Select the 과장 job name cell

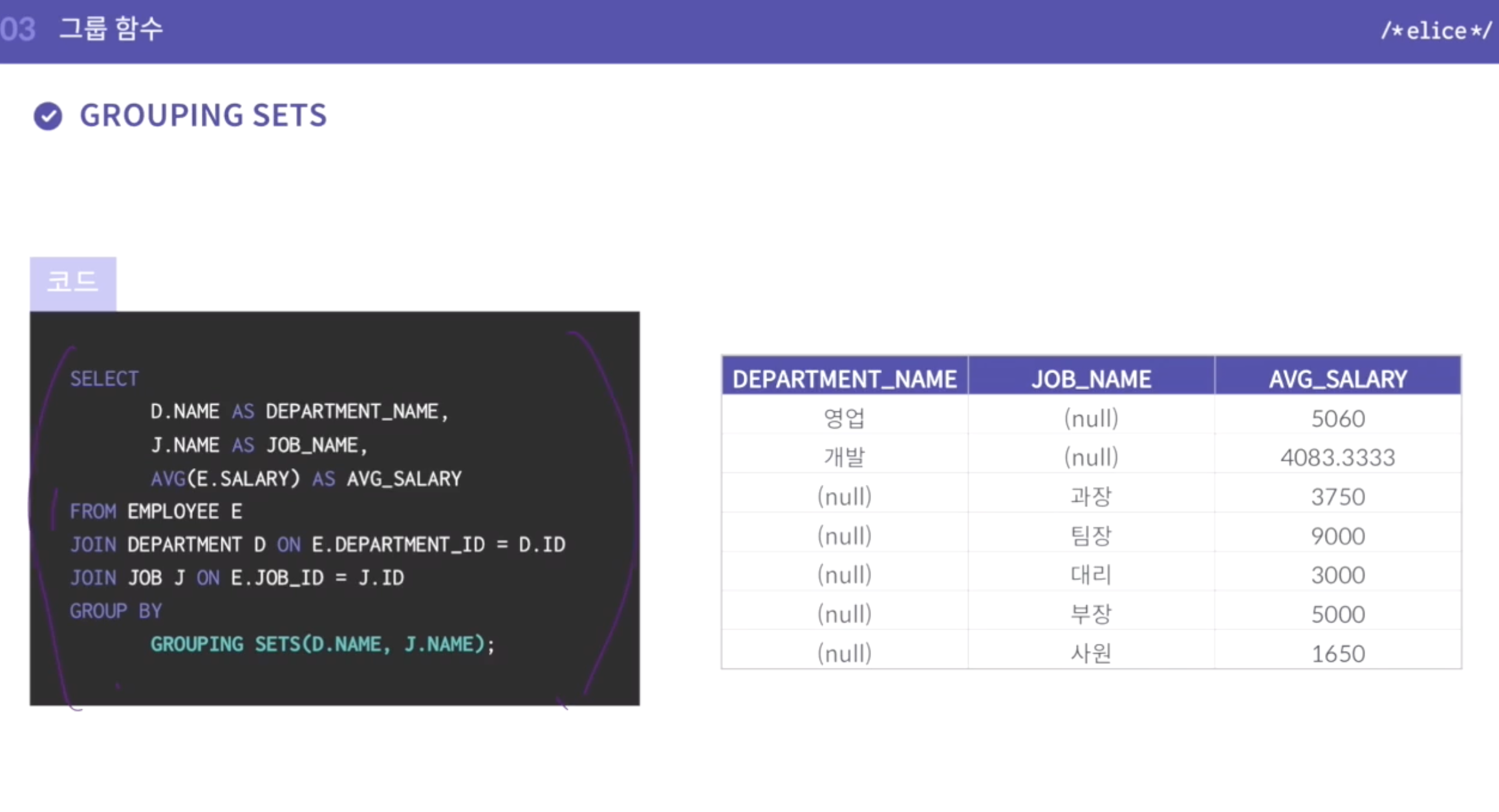1091,497
